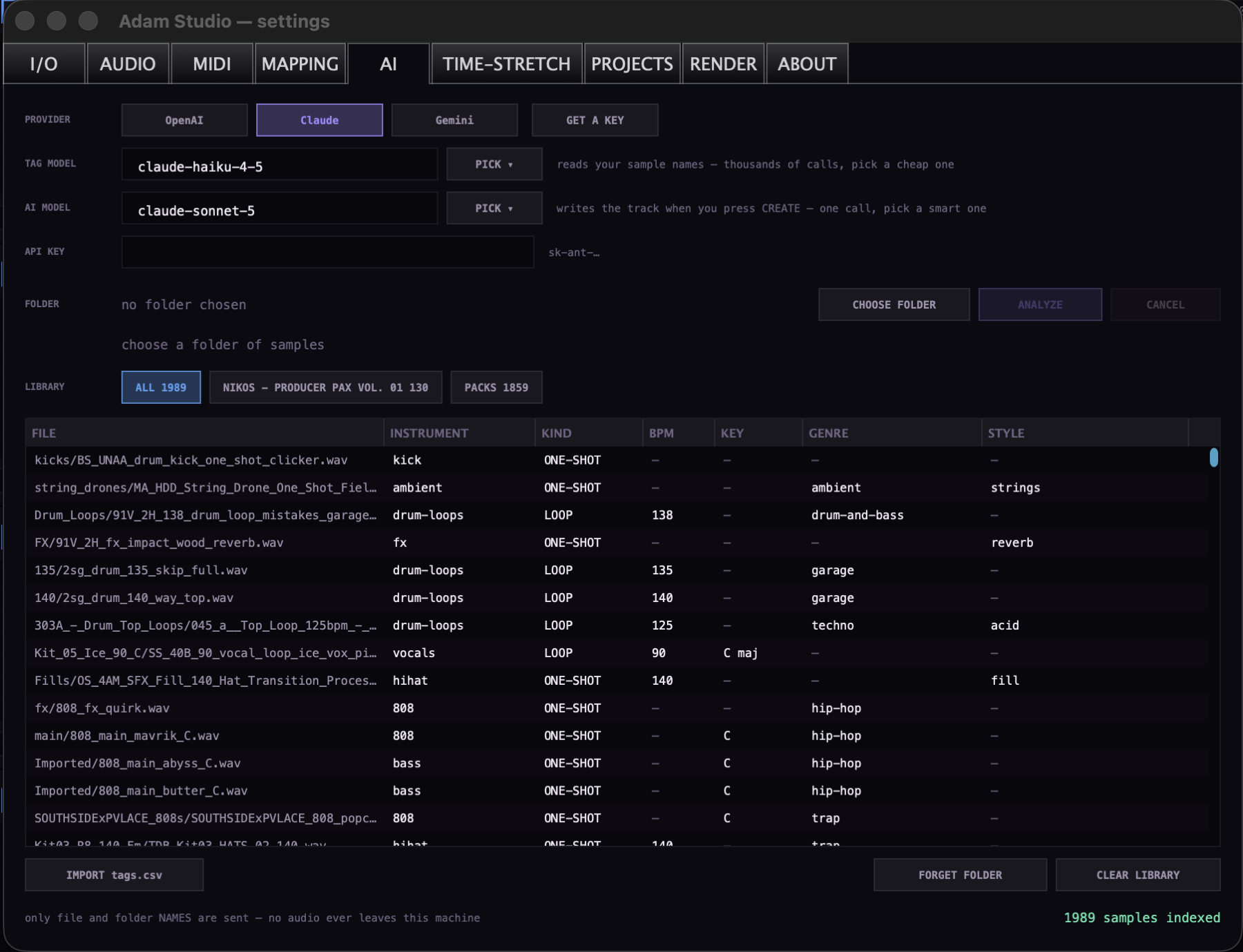
Task: Focus the AI model field claude-sonnet-5
Action: (280, 208)
